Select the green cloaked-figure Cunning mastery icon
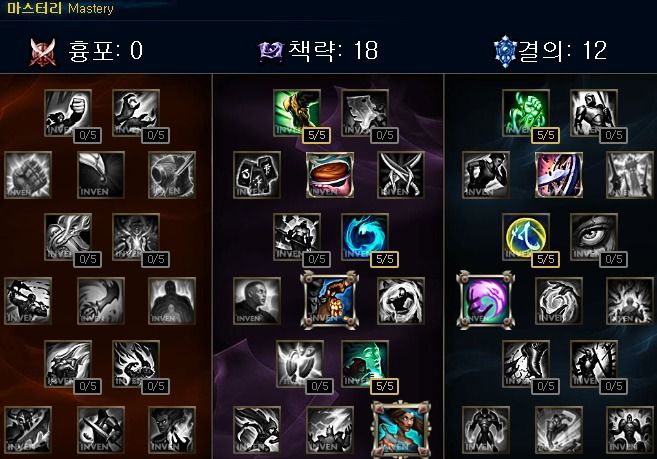 click(297, 113)
